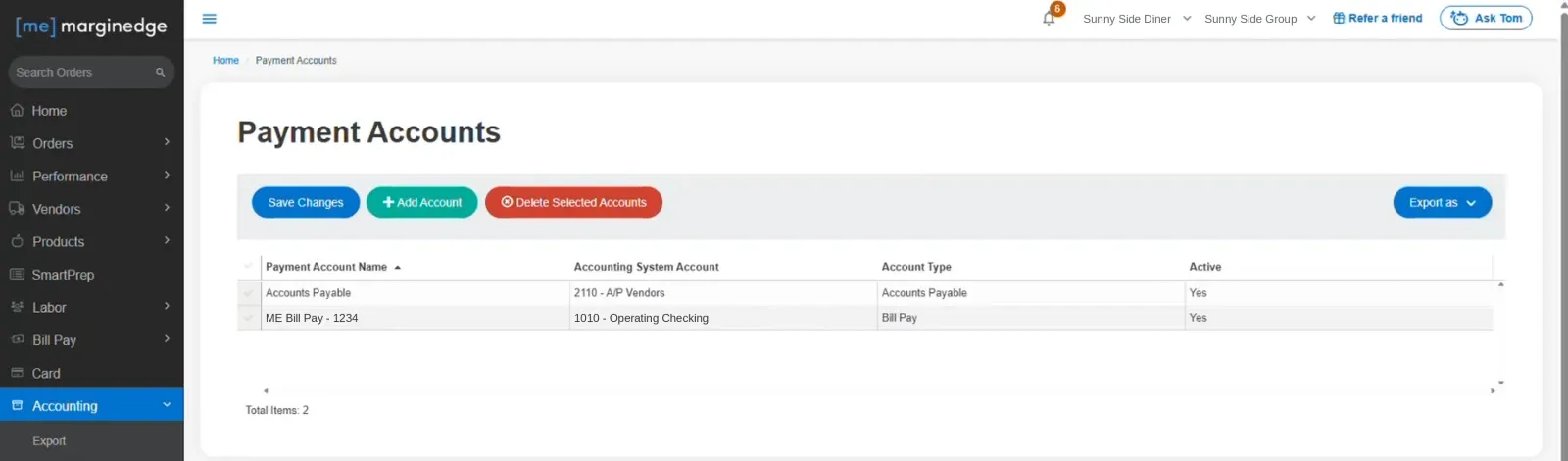This screenshot has height=461, width=1568.
Task: Click the 'Bill Pay' account type cell
Action: [x=1031, y=318]
